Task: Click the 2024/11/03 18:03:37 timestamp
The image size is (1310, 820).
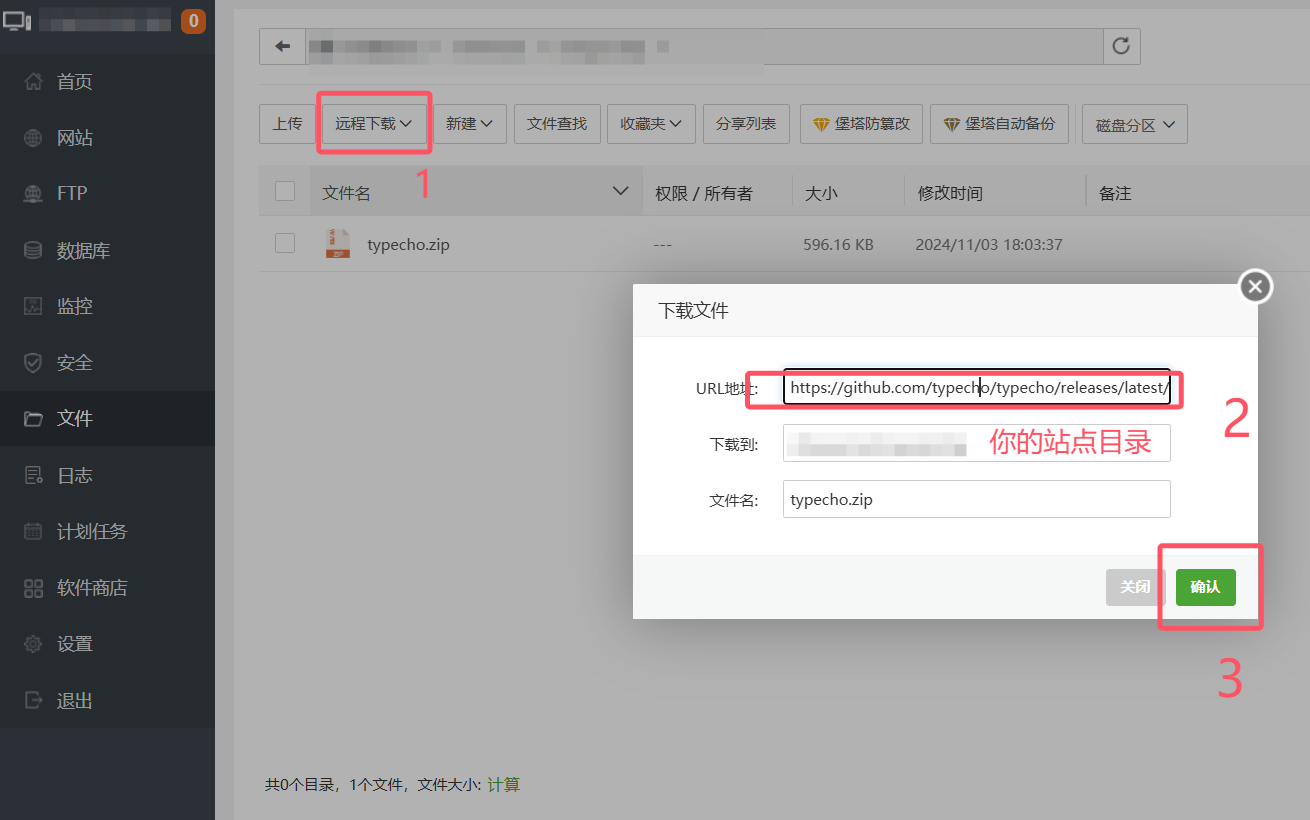Action: click(989, 244)
